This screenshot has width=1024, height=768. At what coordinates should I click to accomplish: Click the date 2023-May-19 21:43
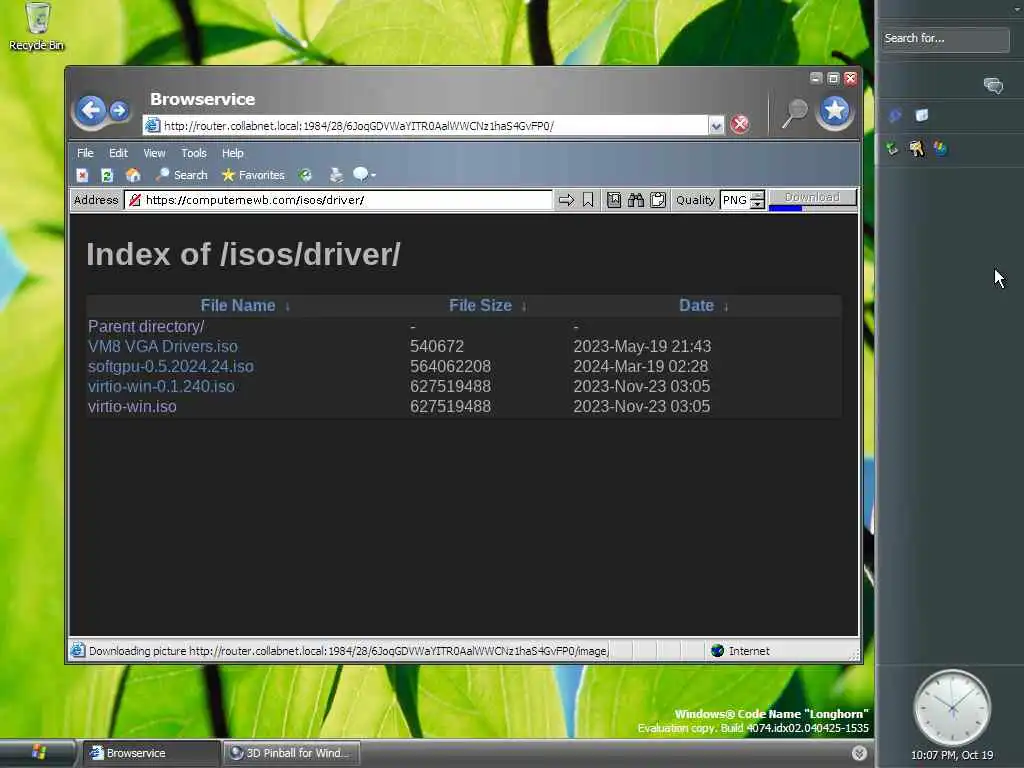[x=642, y=346]
